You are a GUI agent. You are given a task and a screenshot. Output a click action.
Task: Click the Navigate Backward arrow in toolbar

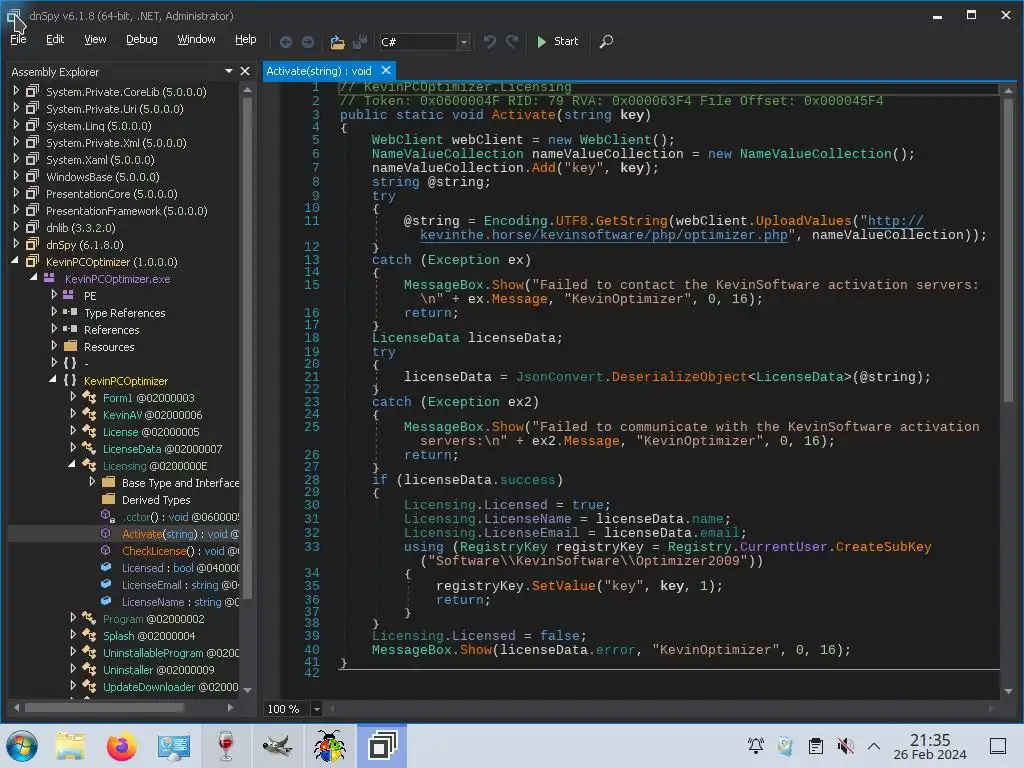[286, 42]
